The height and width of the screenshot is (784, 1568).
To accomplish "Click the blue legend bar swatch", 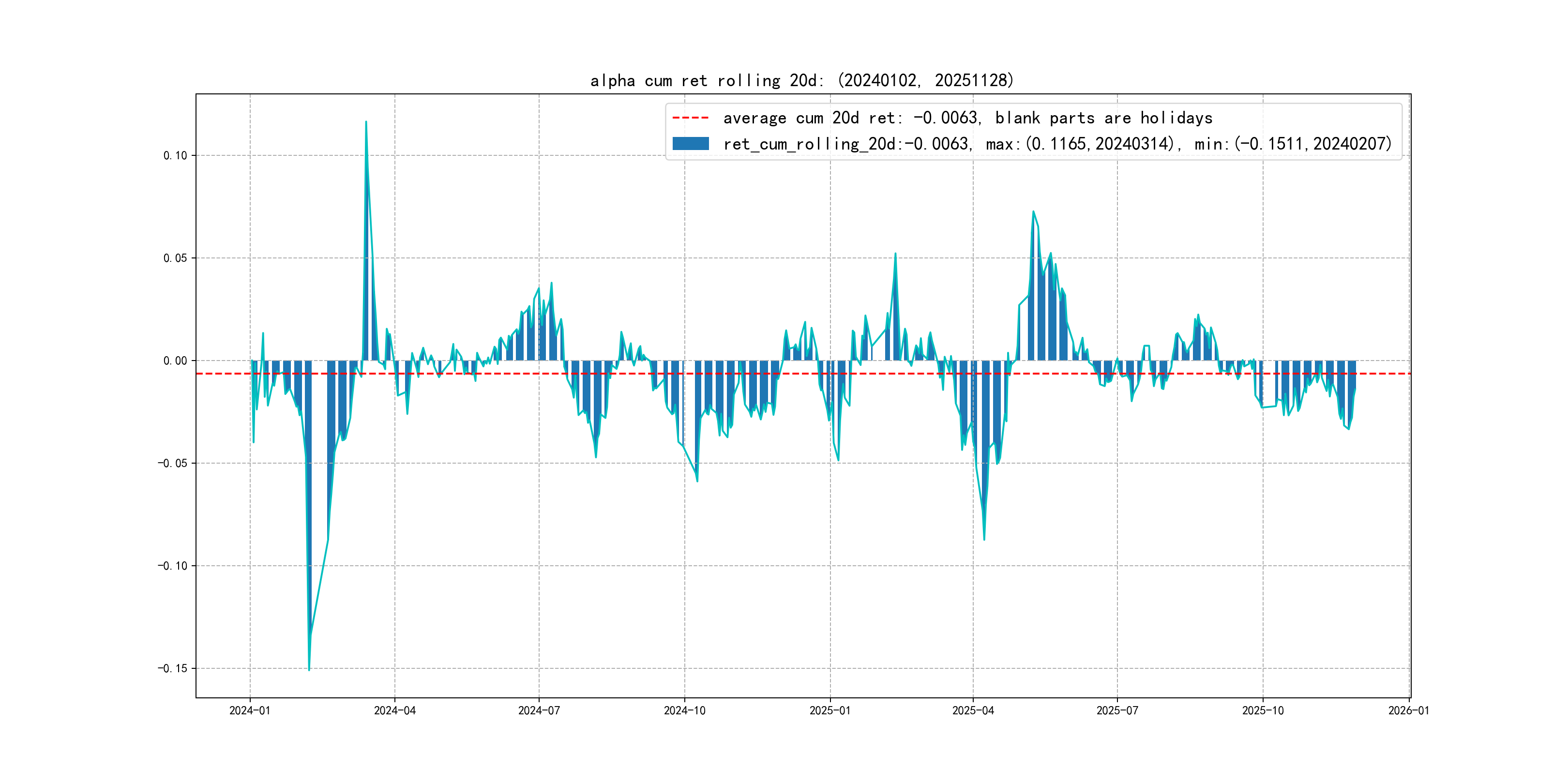I will pos(690,144).
